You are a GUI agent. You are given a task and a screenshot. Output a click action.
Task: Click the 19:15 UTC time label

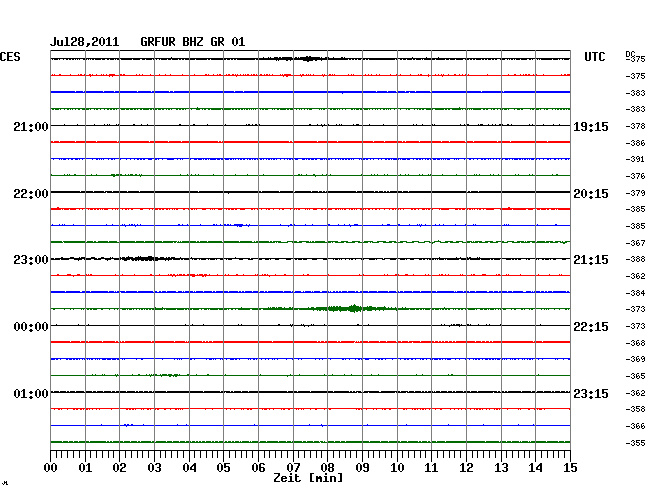pyautogui.click(x=591, y=126)
